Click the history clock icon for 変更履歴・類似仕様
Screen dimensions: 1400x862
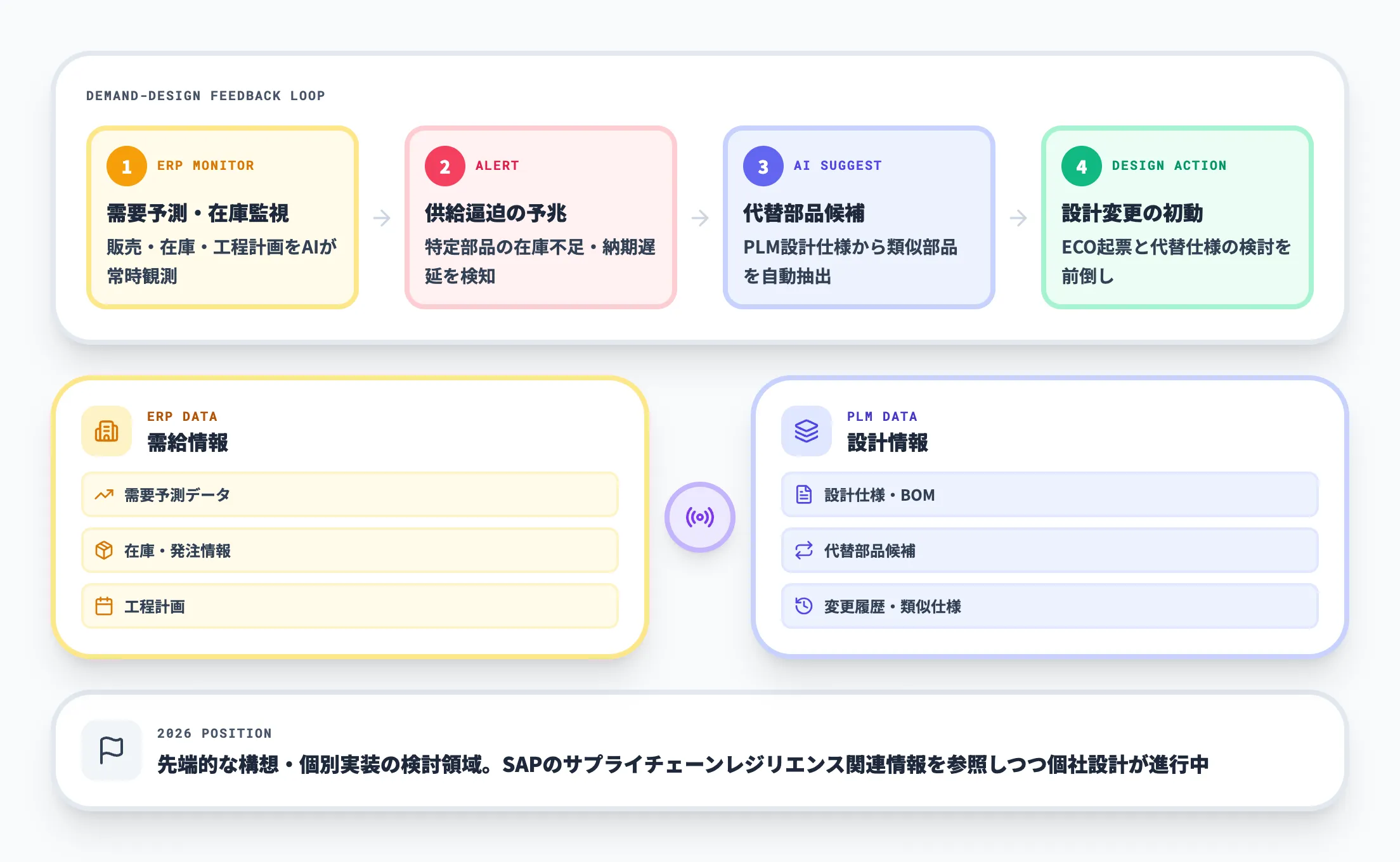tap(803, 607)
